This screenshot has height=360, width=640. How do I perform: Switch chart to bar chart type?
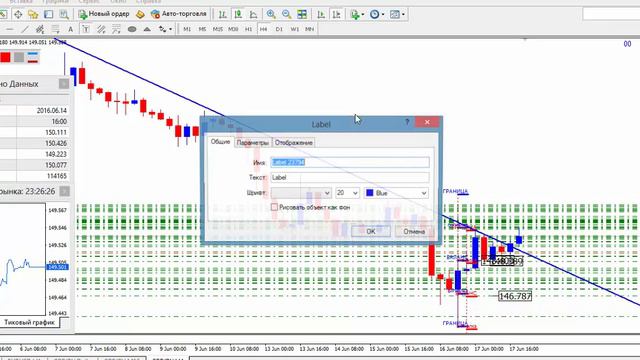tap(222, 14)
